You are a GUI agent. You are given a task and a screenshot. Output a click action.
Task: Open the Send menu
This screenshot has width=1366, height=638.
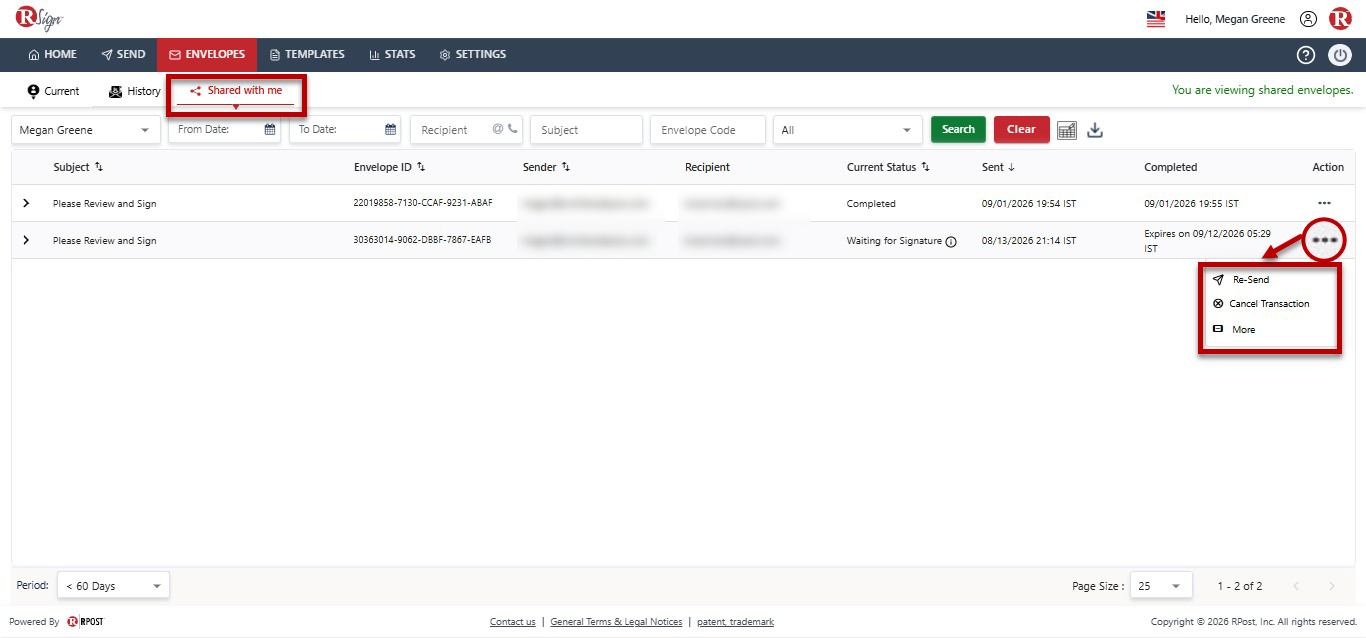[123, 55]
